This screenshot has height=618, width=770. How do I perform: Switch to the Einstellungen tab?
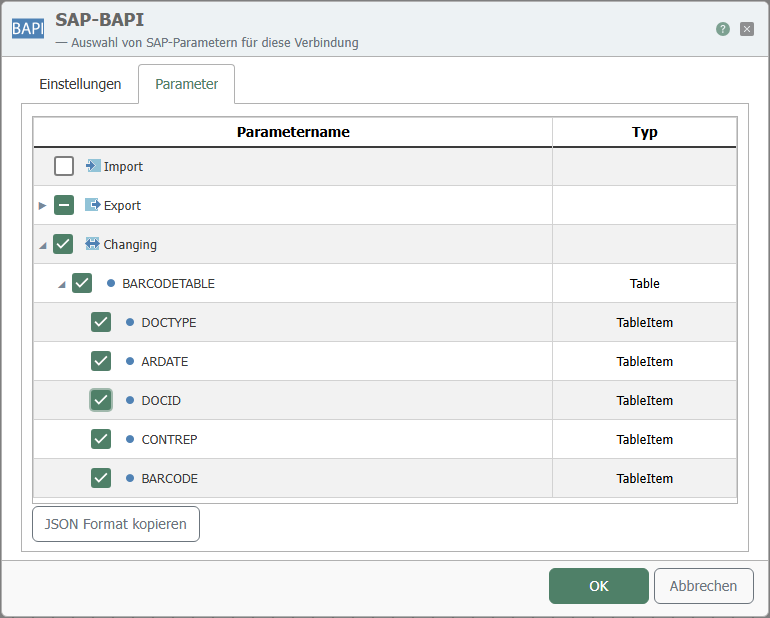coord(80,84)
